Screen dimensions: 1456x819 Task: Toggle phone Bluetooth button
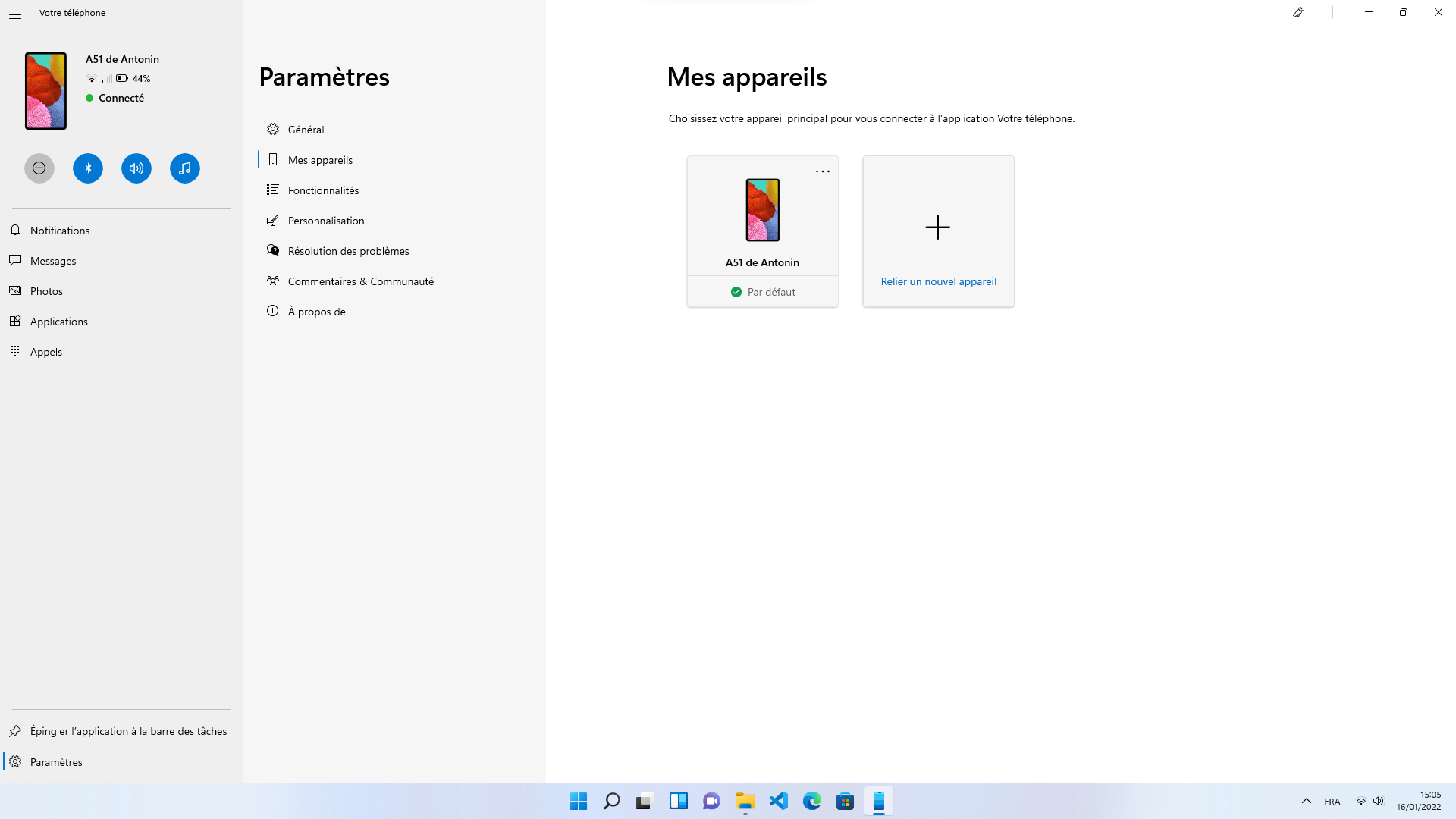coord(88,168)
